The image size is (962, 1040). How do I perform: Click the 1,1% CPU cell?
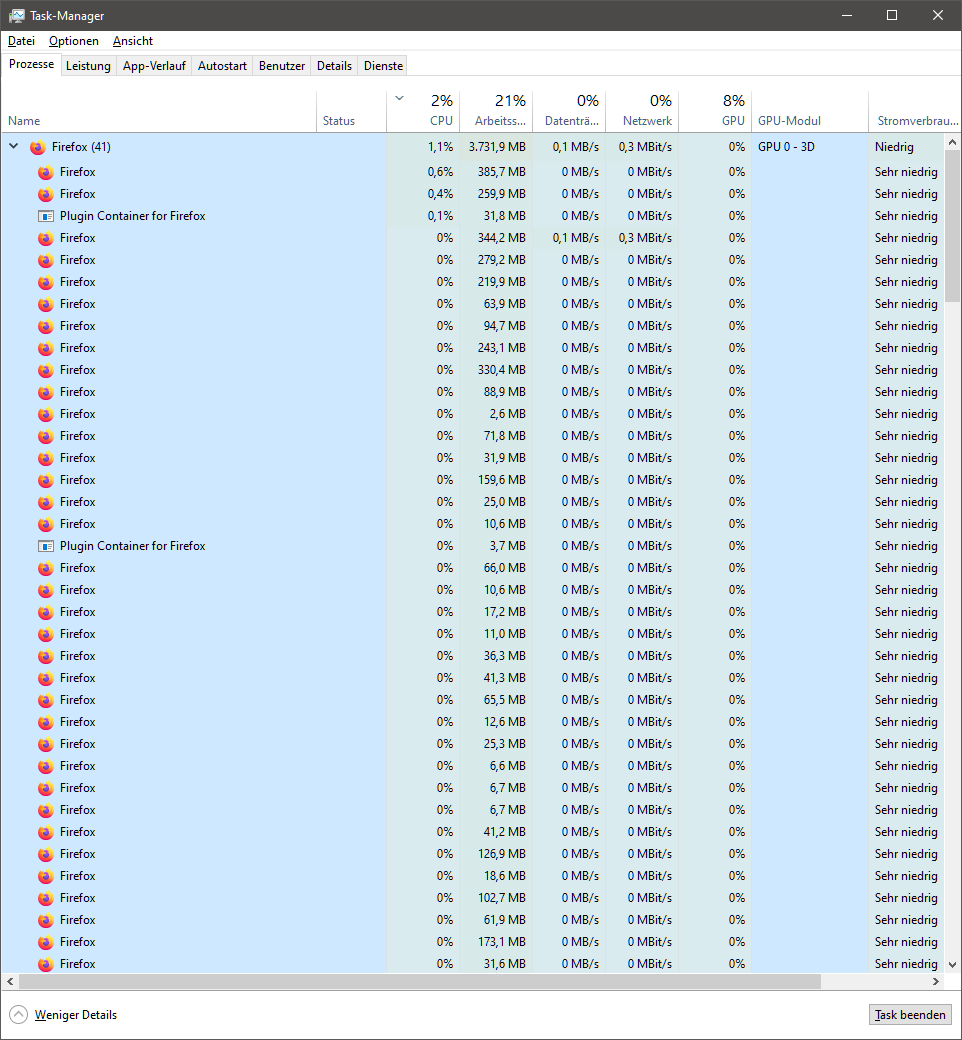(423, 147)
